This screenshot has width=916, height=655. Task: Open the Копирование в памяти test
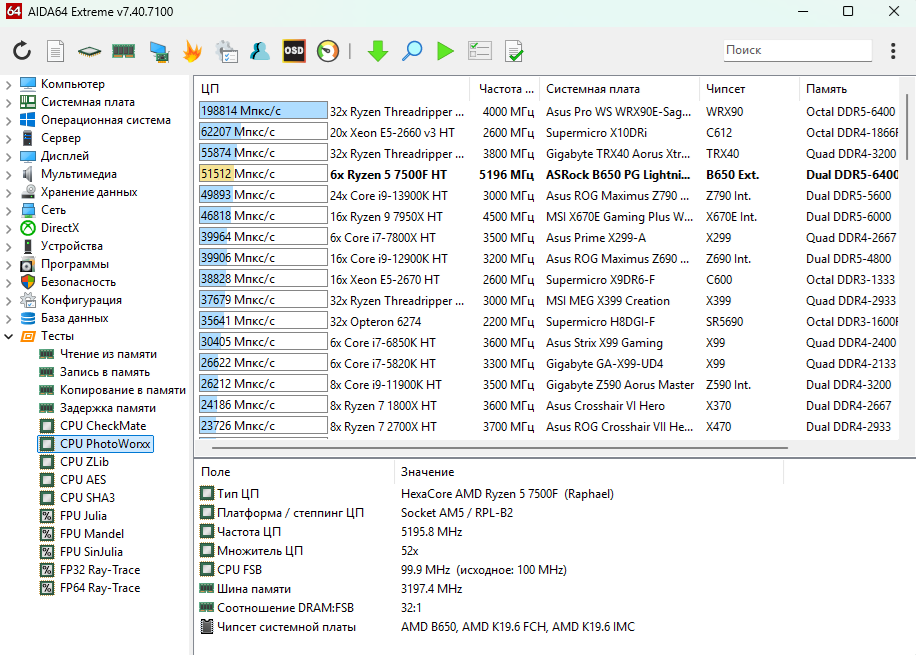(123, 390)
